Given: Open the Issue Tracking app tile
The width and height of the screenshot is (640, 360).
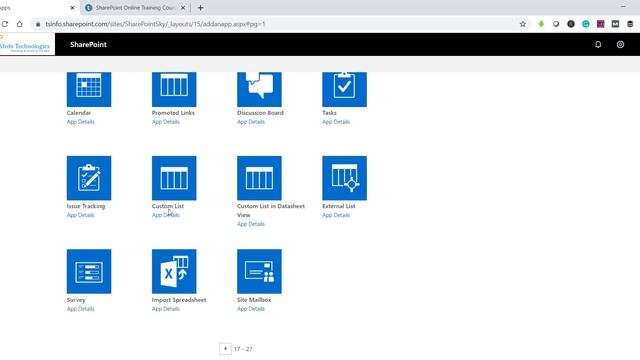Looking at the screenshot, I should 89,178.
